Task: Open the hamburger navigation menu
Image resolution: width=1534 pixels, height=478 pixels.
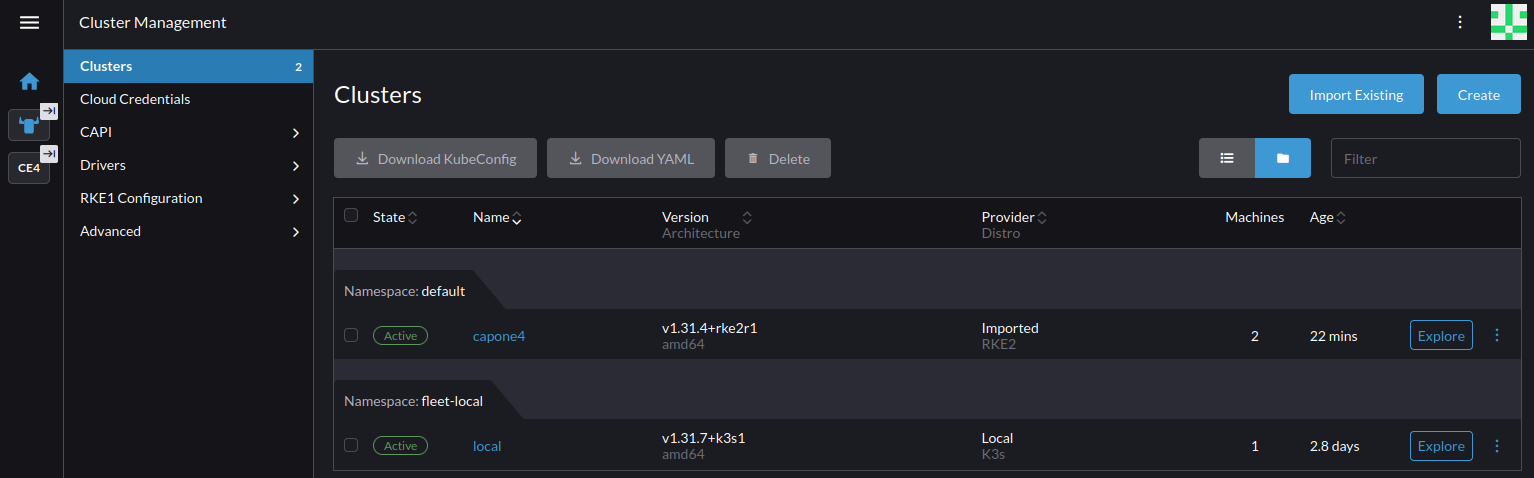Action: coord(29,22)
